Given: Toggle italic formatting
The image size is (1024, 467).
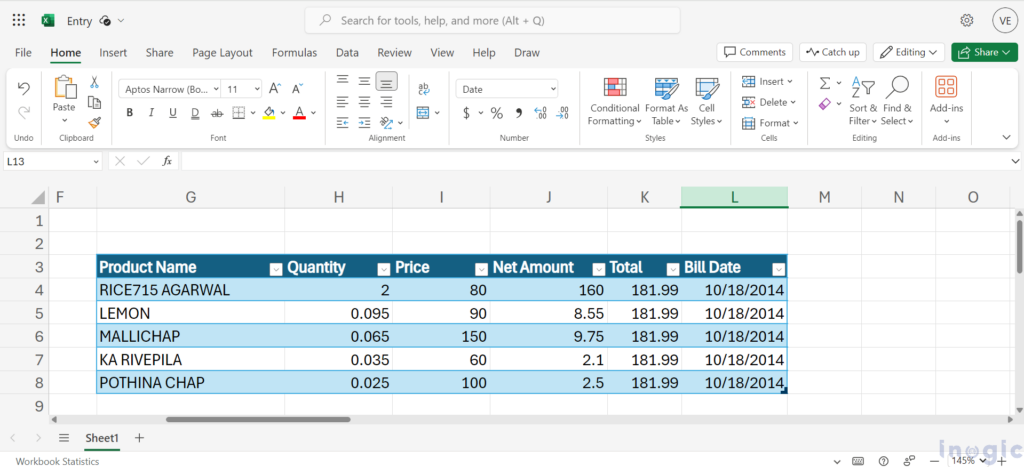Looking at the screenshot, I should point(151,113).
